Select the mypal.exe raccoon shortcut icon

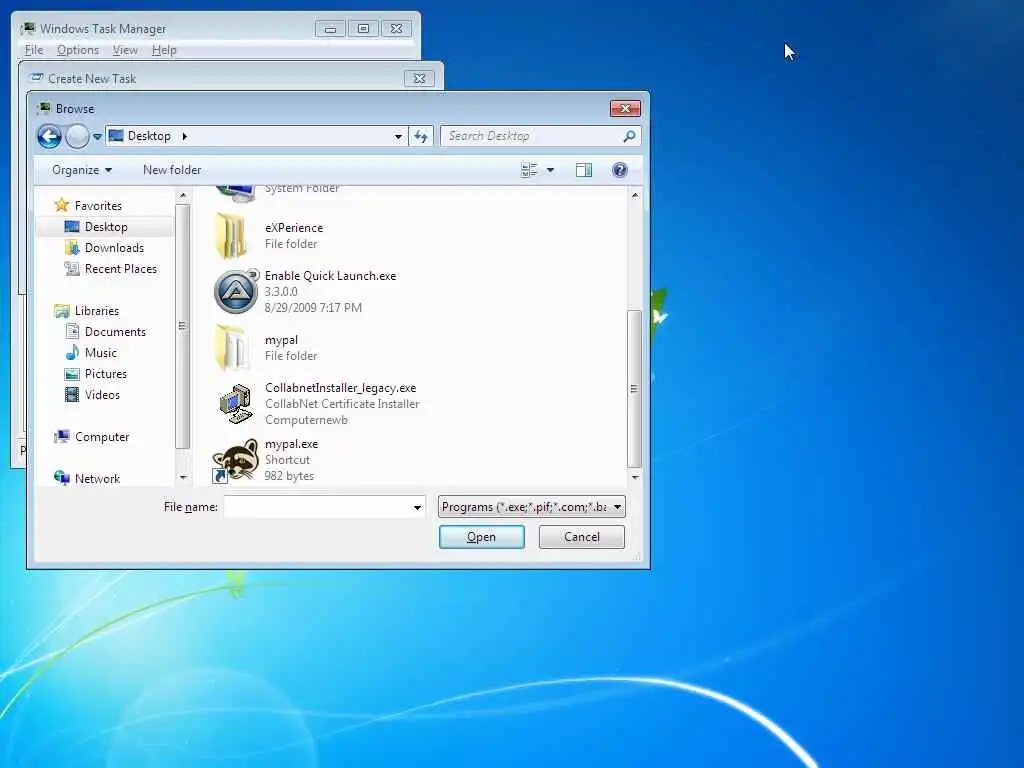[235, 460]
